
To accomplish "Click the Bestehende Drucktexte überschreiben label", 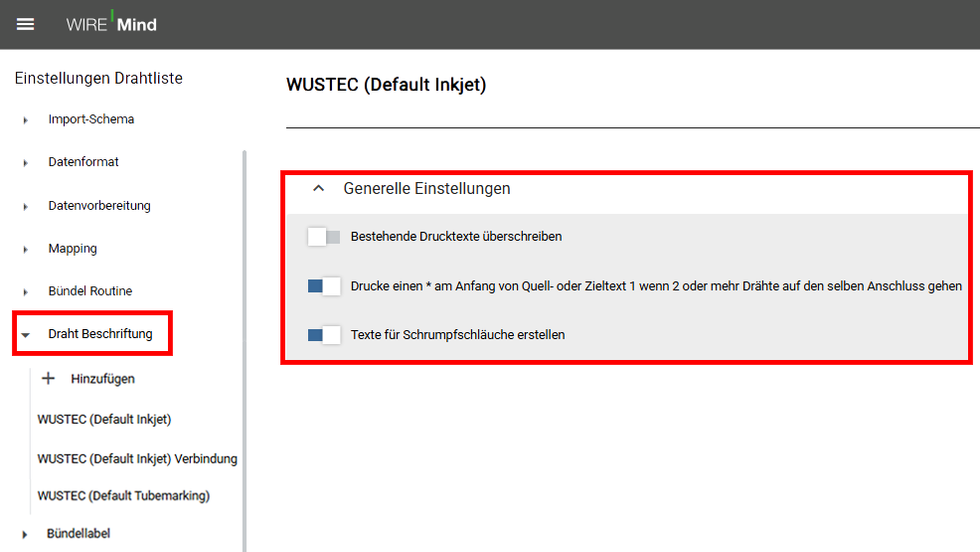I will [x=456, y=236].
